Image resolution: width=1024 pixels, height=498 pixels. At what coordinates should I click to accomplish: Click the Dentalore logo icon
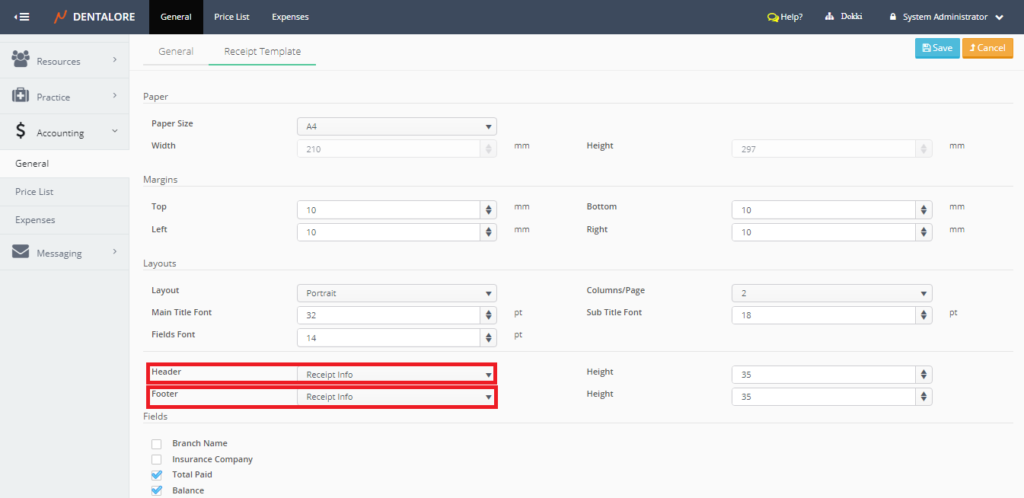61,17
